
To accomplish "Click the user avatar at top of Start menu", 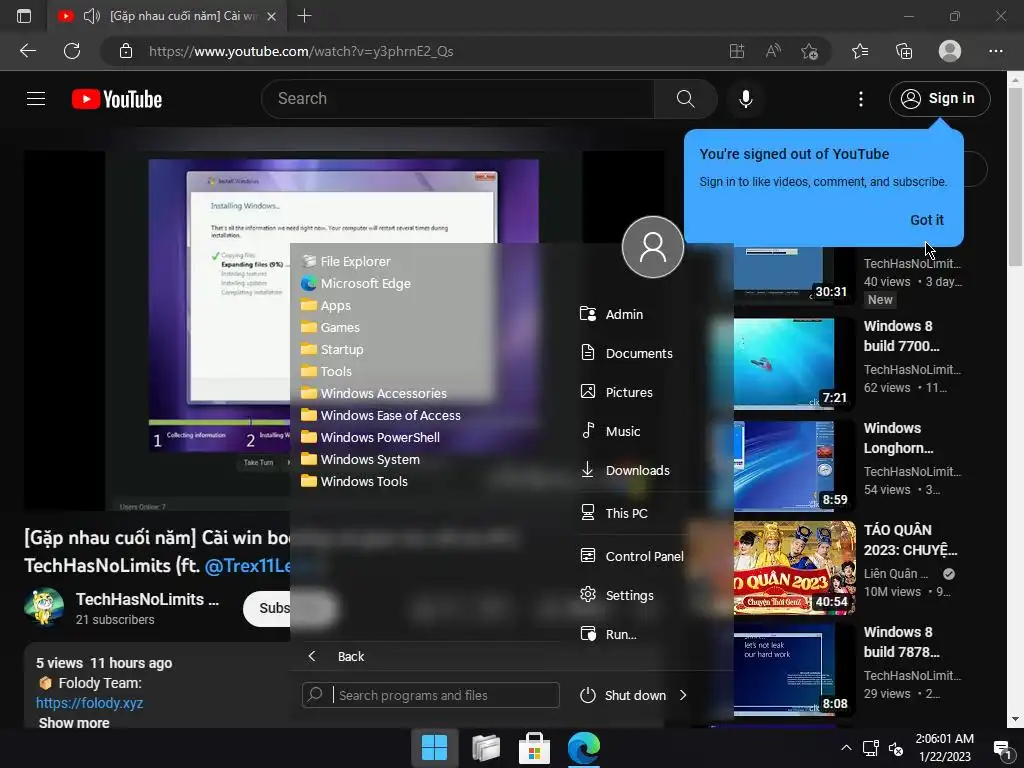I will [x=652, y=247].
